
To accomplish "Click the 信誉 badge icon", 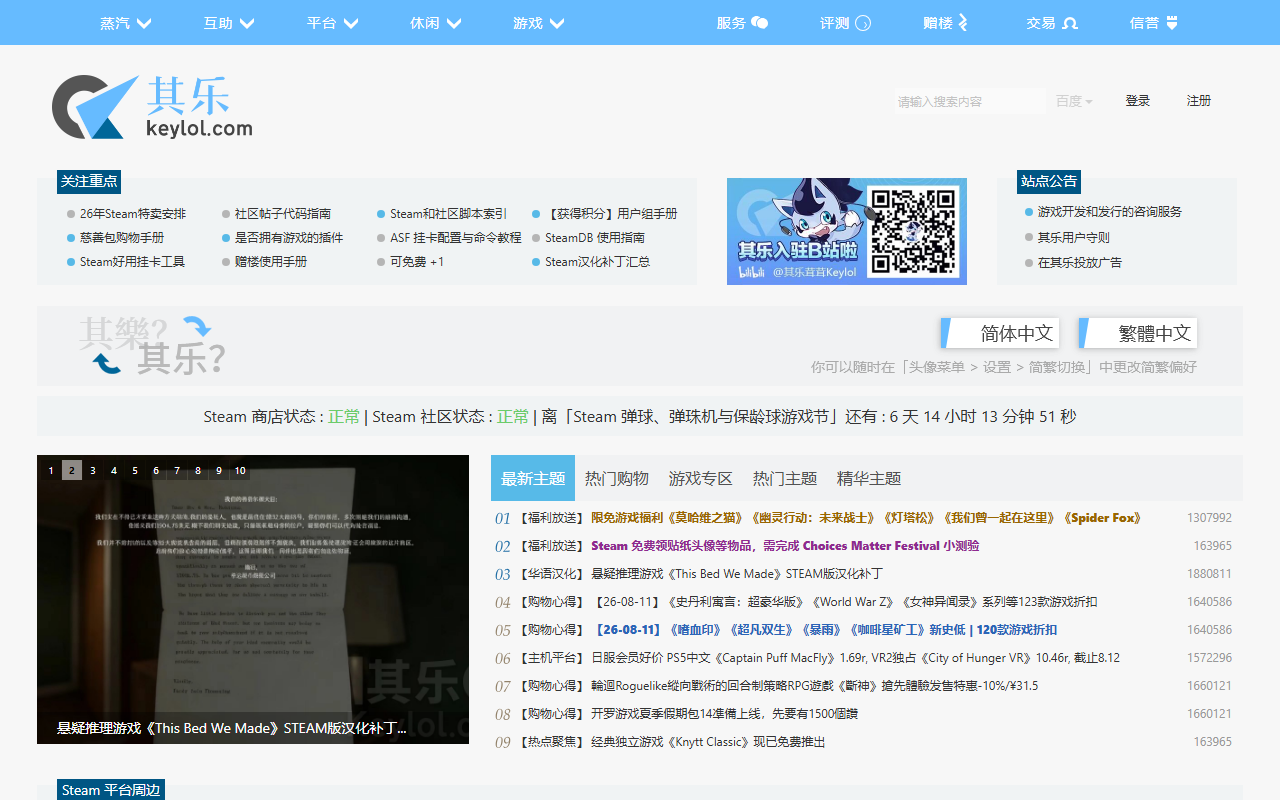I will click(1172, 23).
